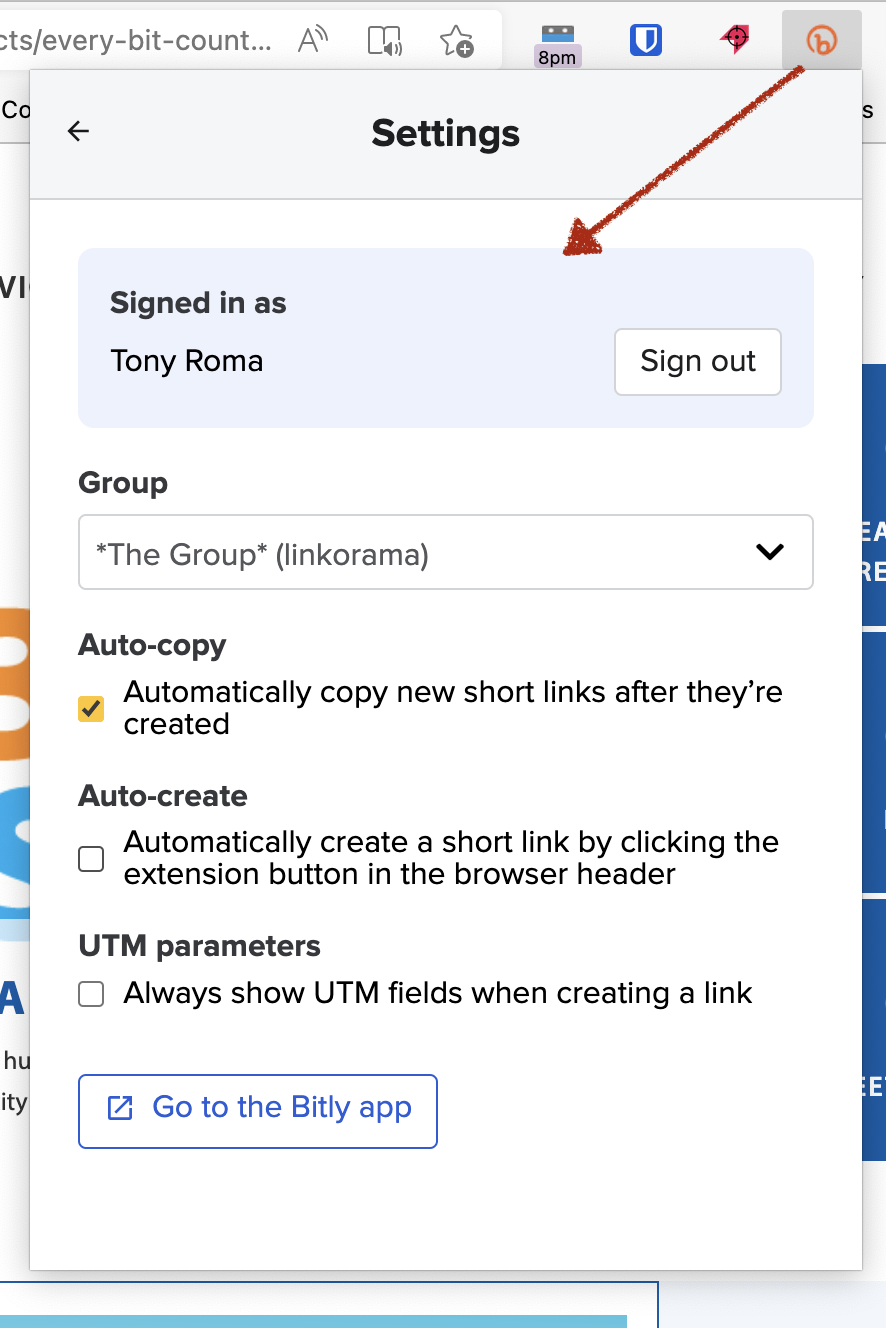Start Read Aloud from address bar

[313, 40]
